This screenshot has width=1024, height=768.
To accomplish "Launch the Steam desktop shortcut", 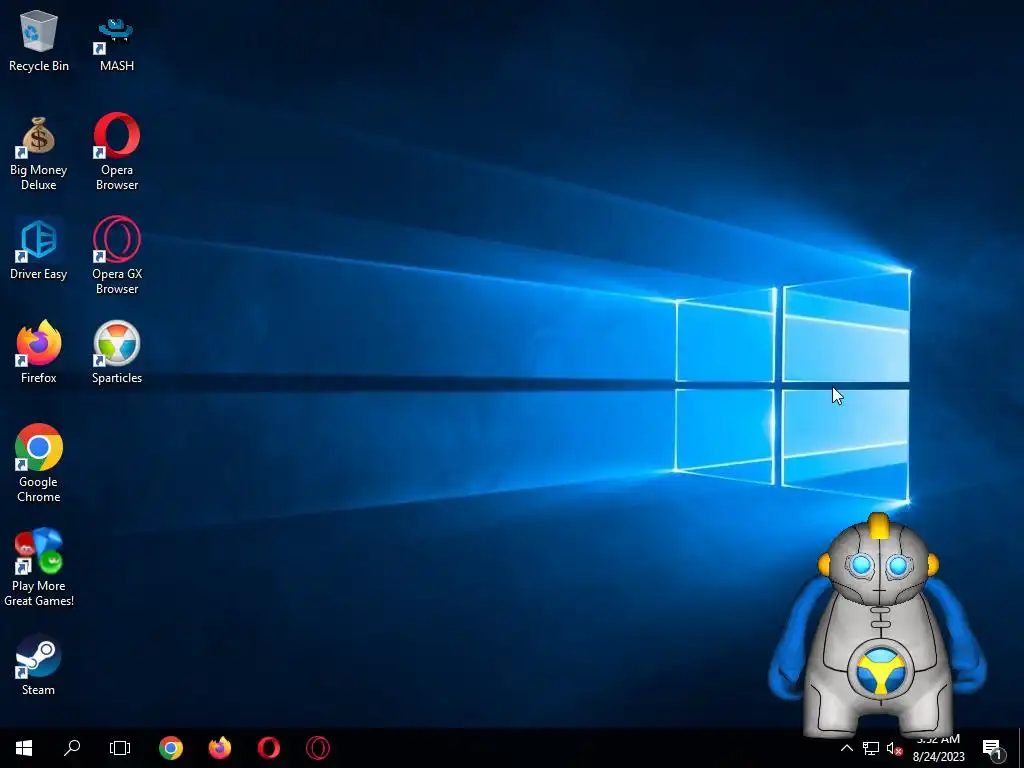I will [x=39, y=665].
